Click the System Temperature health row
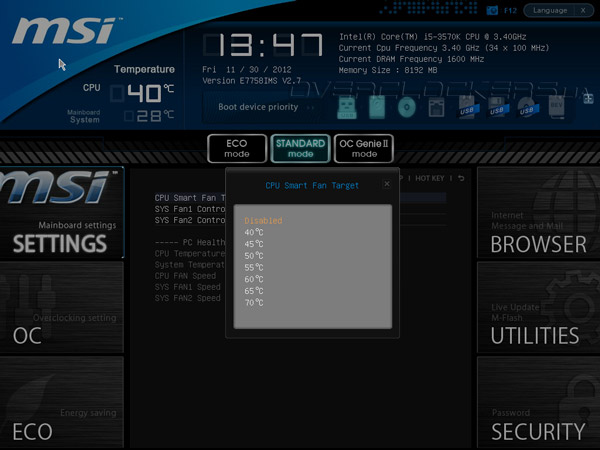The image size is (600, 450). click(x=190, y=264)
